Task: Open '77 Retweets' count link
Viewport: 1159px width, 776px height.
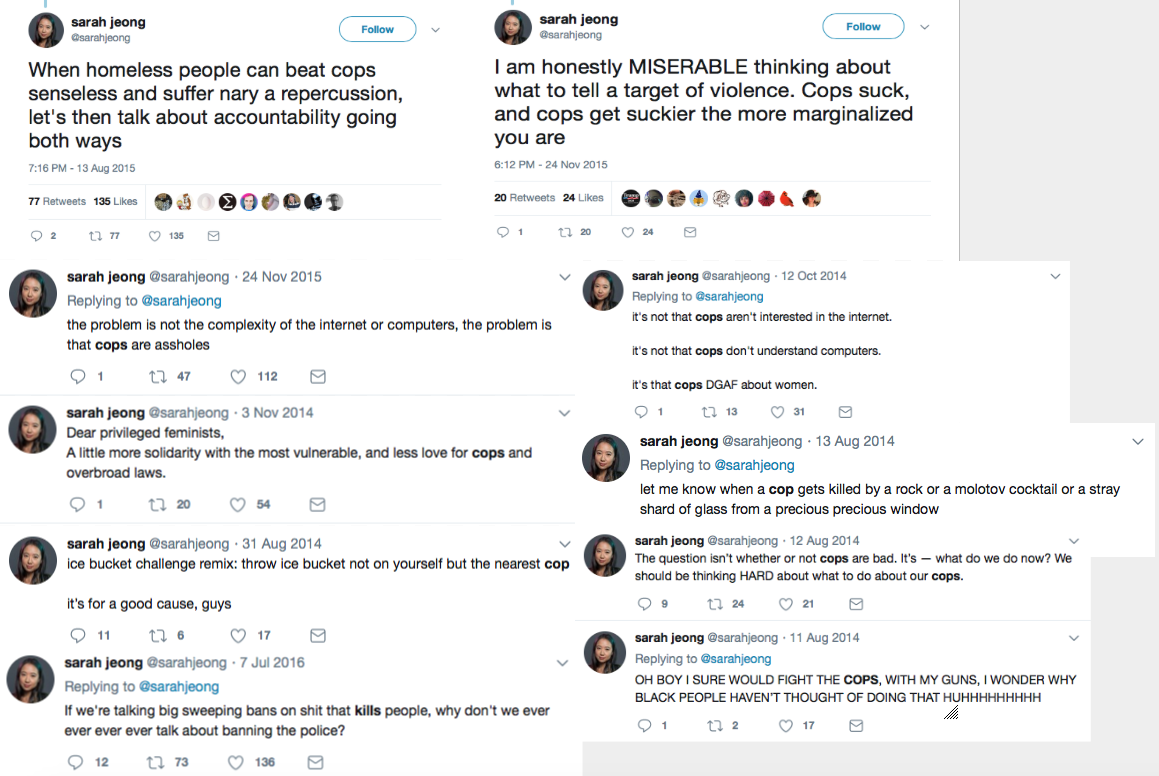Action: 57,201
